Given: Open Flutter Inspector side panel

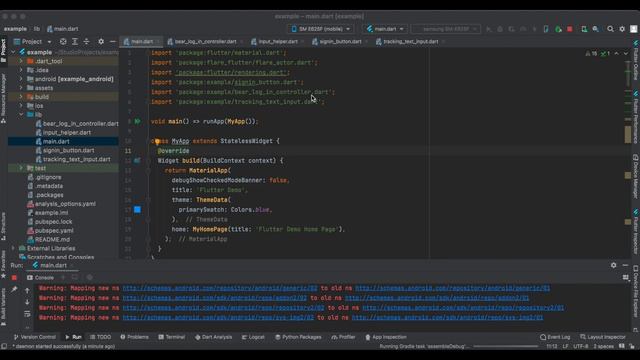Looking at the screenshot, I should 636,232.
